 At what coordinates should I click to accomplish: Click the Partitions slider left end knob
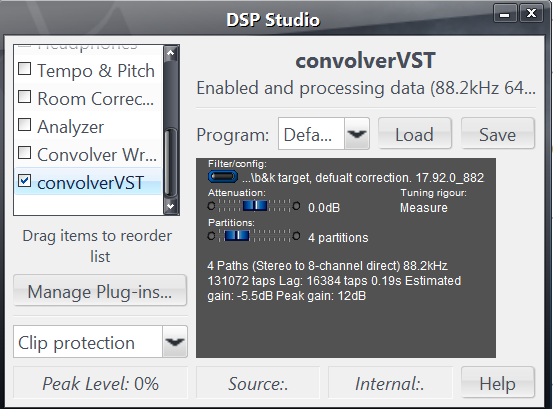tap(211, 236)
